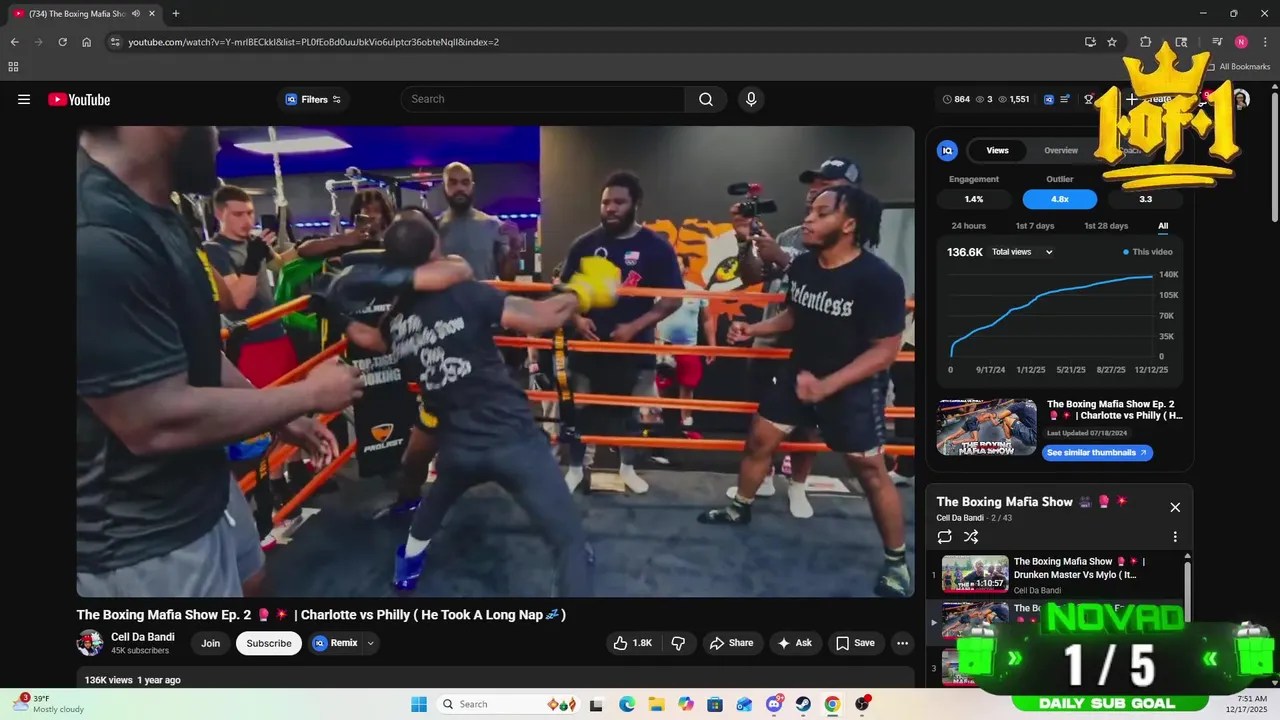Open the Cell Da Bandi channel avatar
This screenshot has height=720, width=1280.
pyautogui.click(x=90, y=643)
